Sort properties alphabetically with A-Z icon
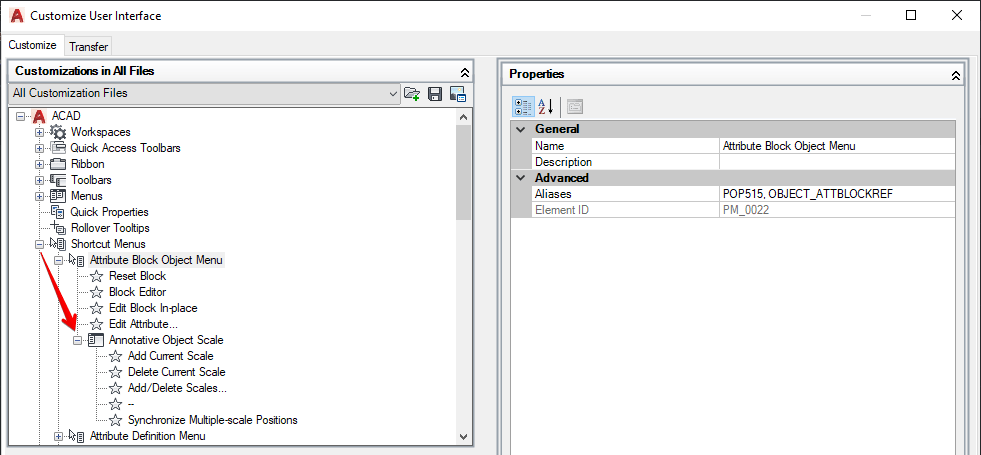 (x=546, y=107)
